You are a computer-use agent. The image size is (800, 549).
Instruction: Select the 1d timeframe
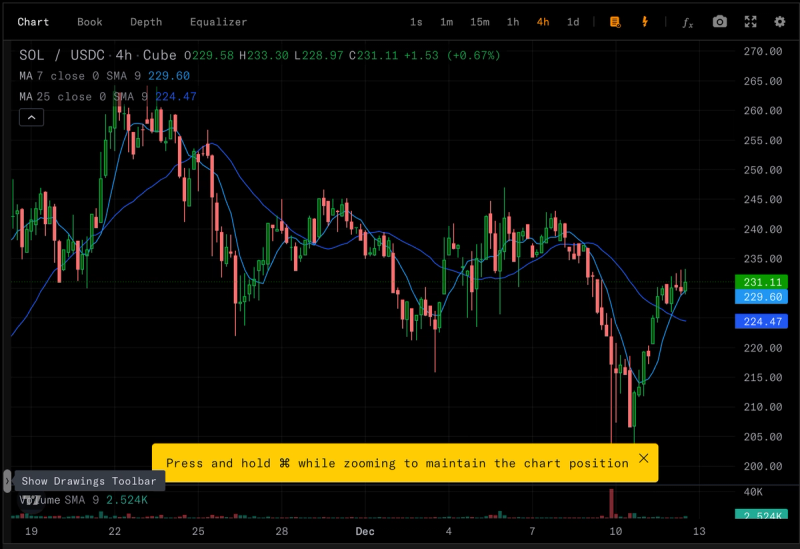coord(573,22)
